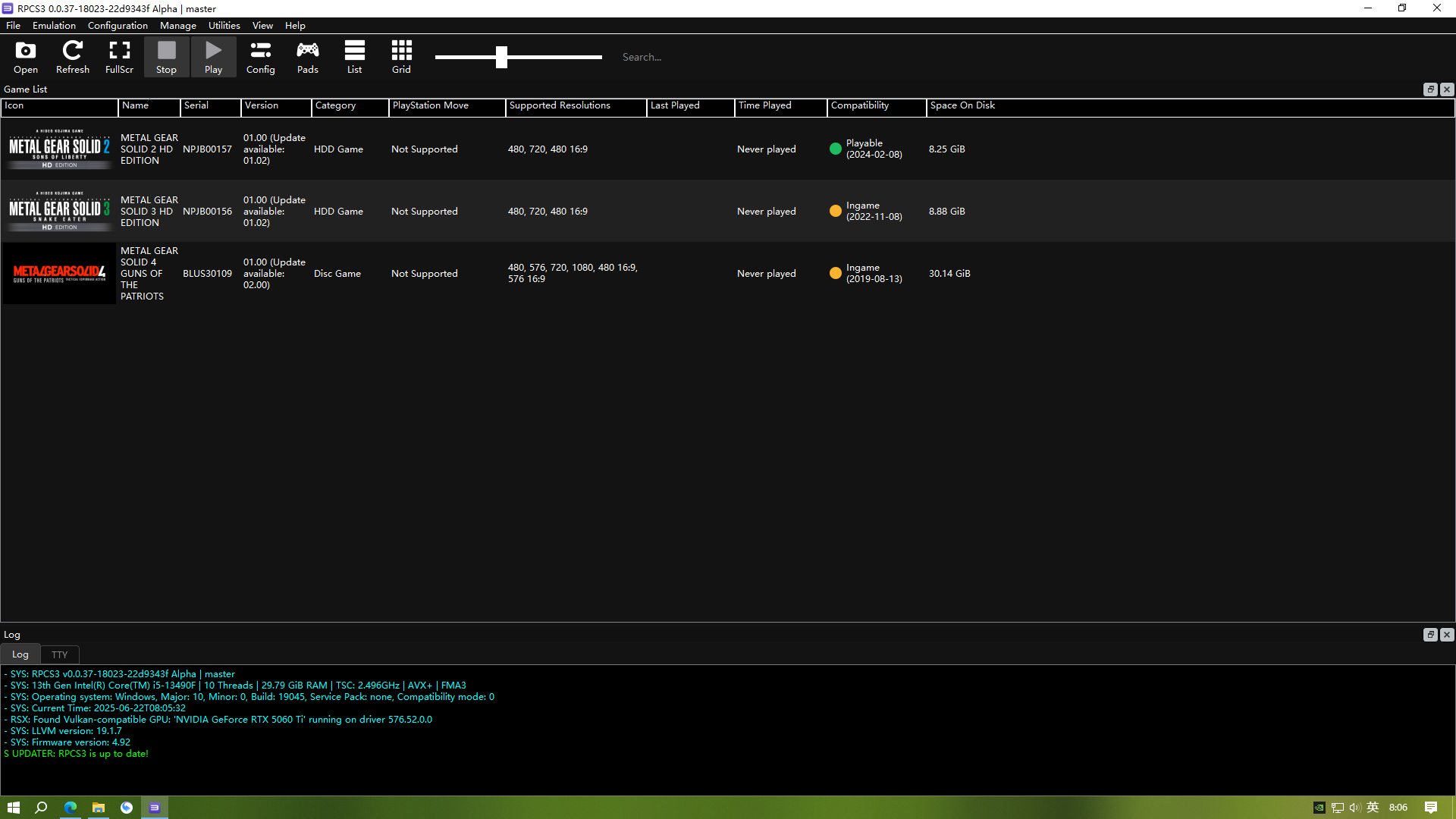The image size is (1456, 819).
Task: Switch to List view mode
Action: pos(354,57)
